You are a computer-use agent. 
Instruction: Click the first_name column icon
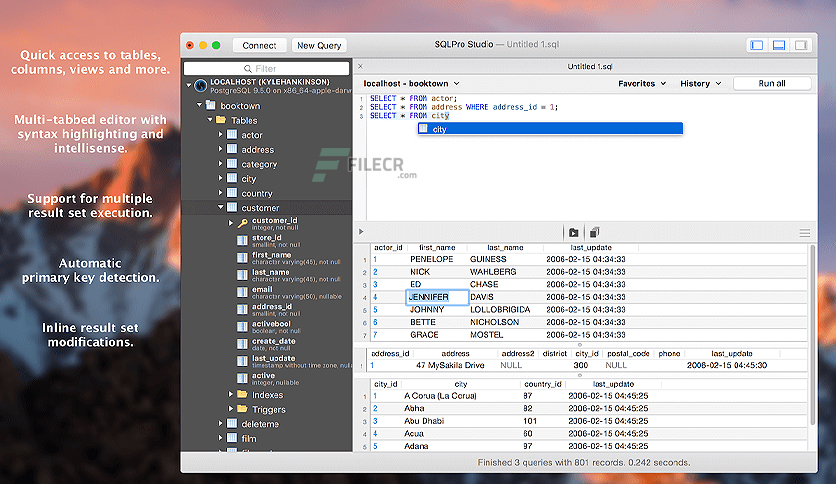click(x=243, y=258)
